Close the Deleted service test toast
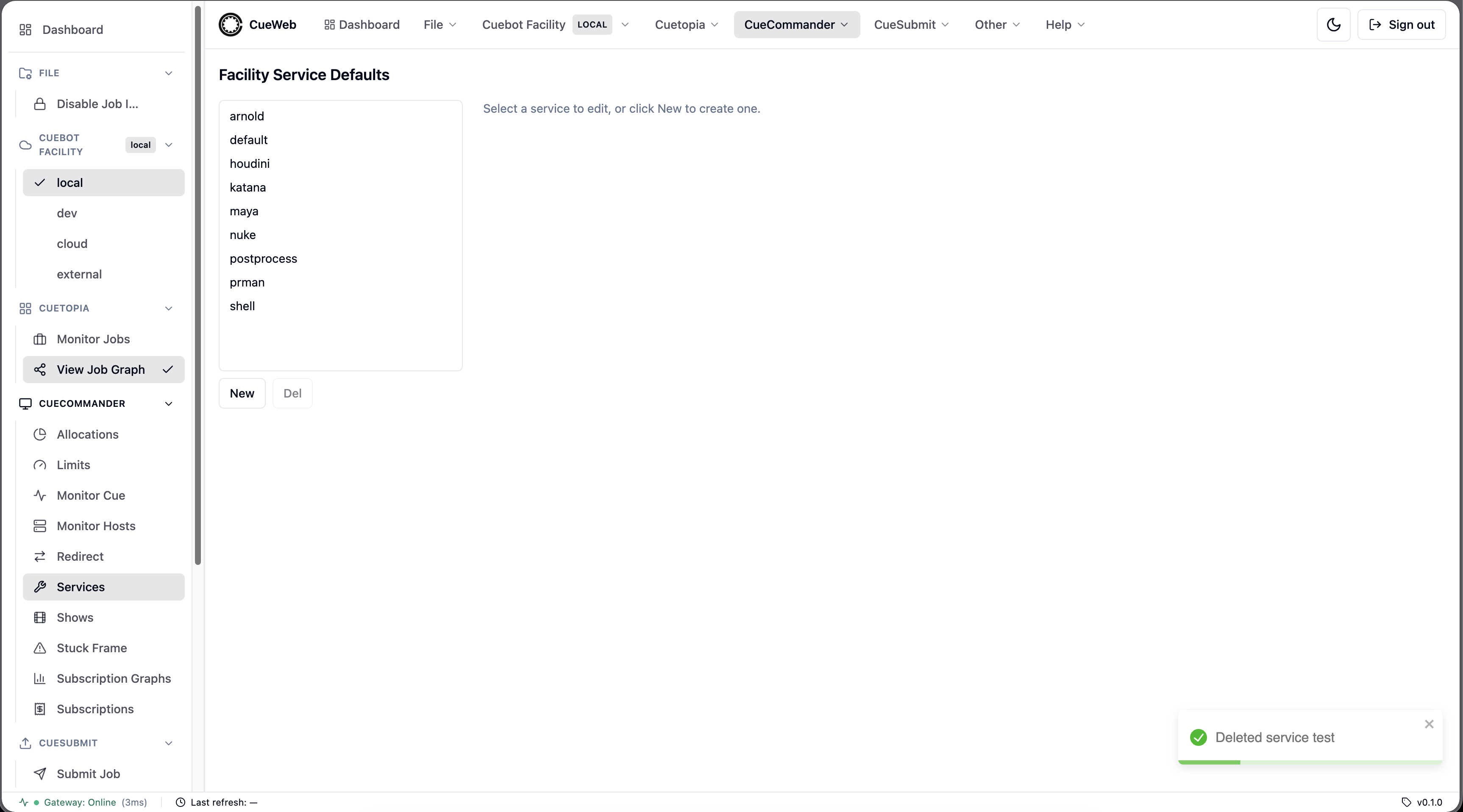 point(1429,724)
